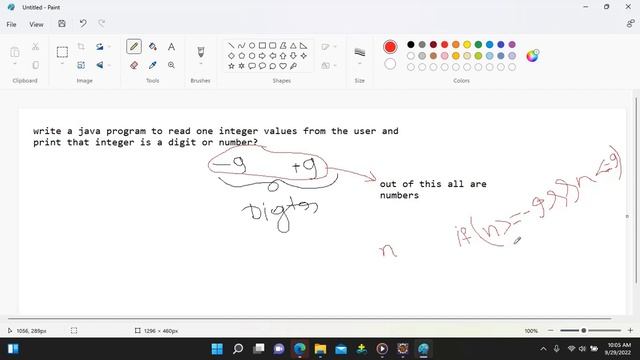Click the Crop icon in Image group
This screenshot has width=640, height=360.
click(x=81, y=47)
